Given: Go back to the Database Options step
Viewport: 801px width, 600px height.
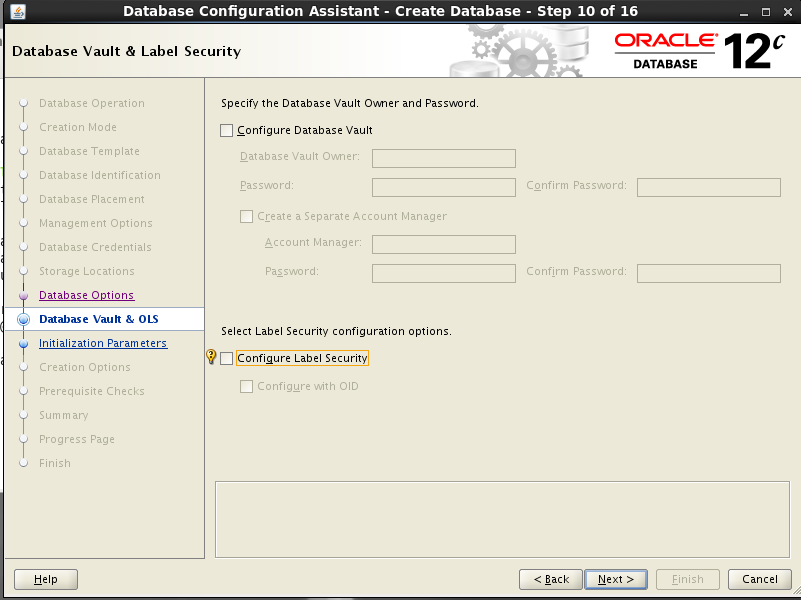Looking at the screenshot, I should 86,295.
